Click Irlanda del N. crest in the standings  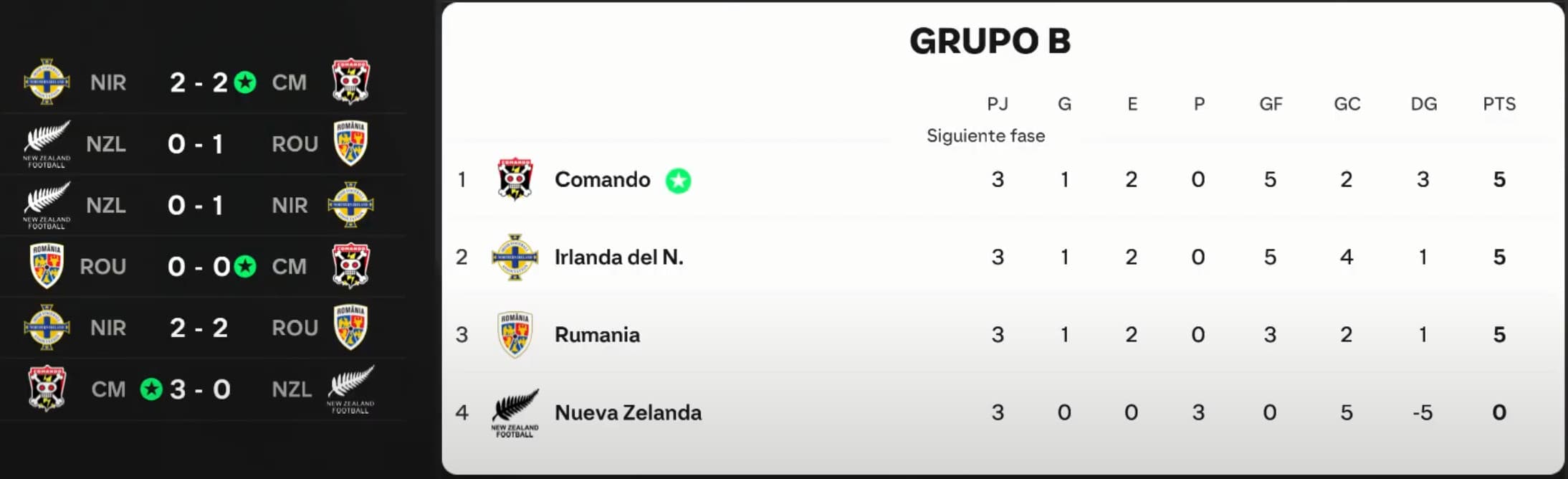[515, 257]
